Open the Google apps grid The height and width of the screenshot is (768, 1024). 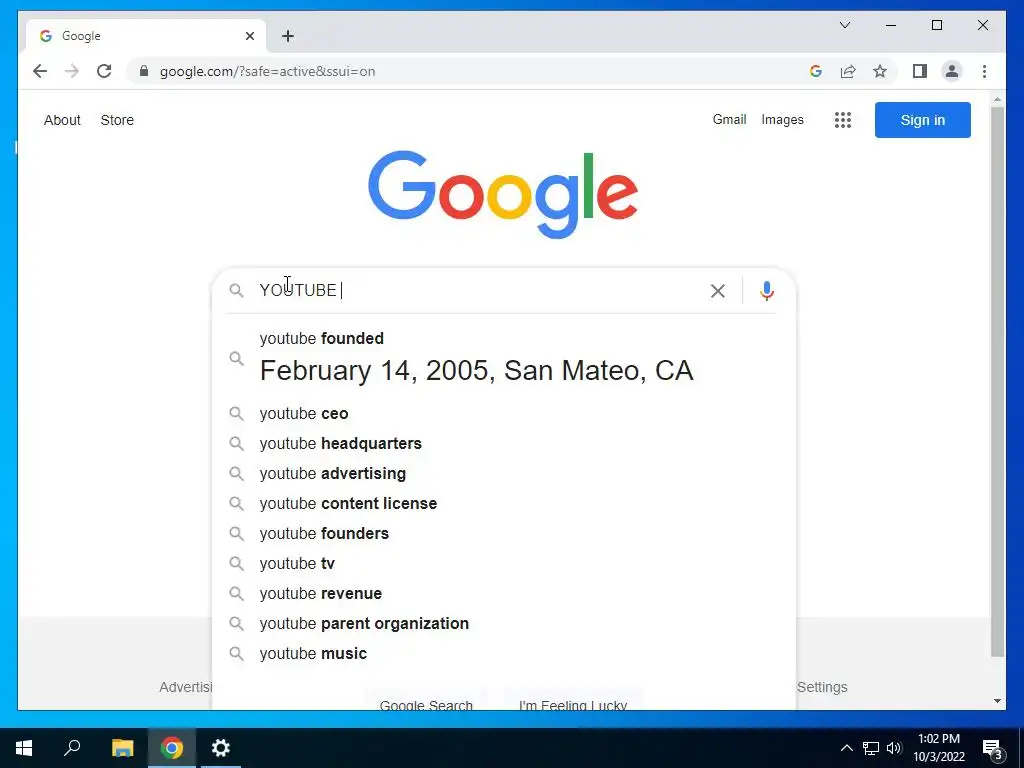point(842,120)
